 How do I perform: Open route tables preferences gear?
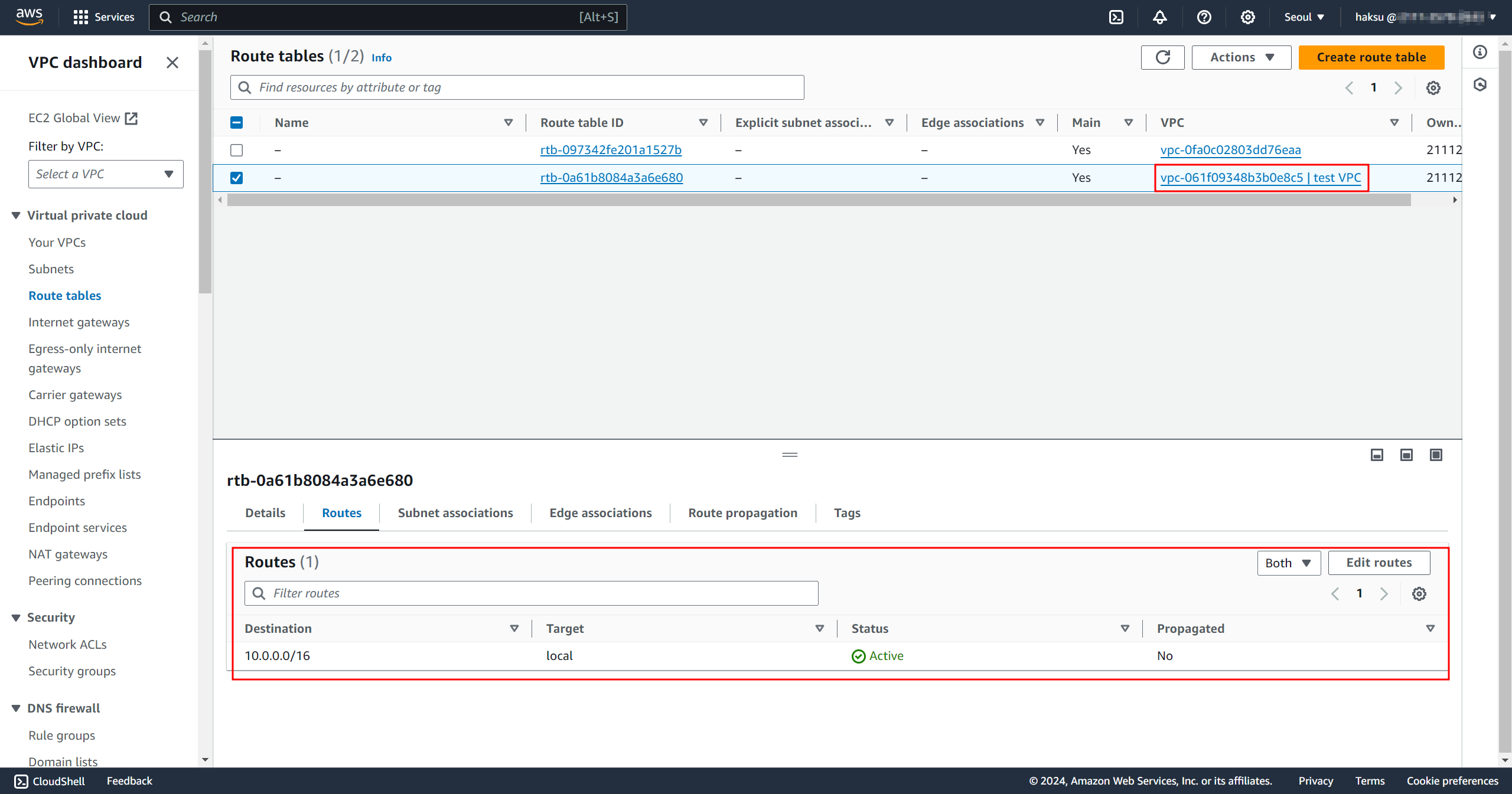(1433, 88)
